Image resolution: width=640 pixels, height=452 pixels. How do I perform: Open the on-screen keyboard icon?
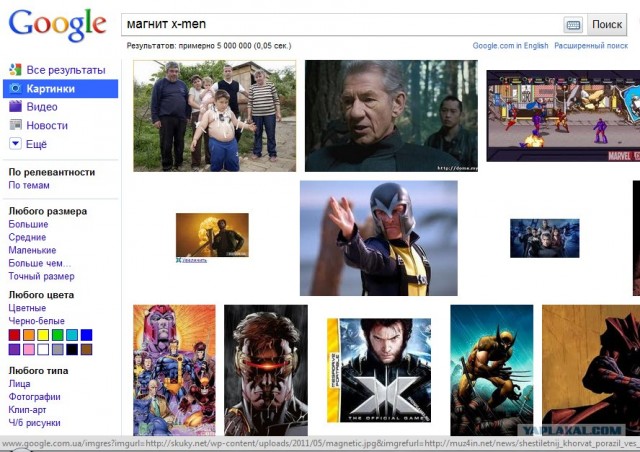(573, 25)
